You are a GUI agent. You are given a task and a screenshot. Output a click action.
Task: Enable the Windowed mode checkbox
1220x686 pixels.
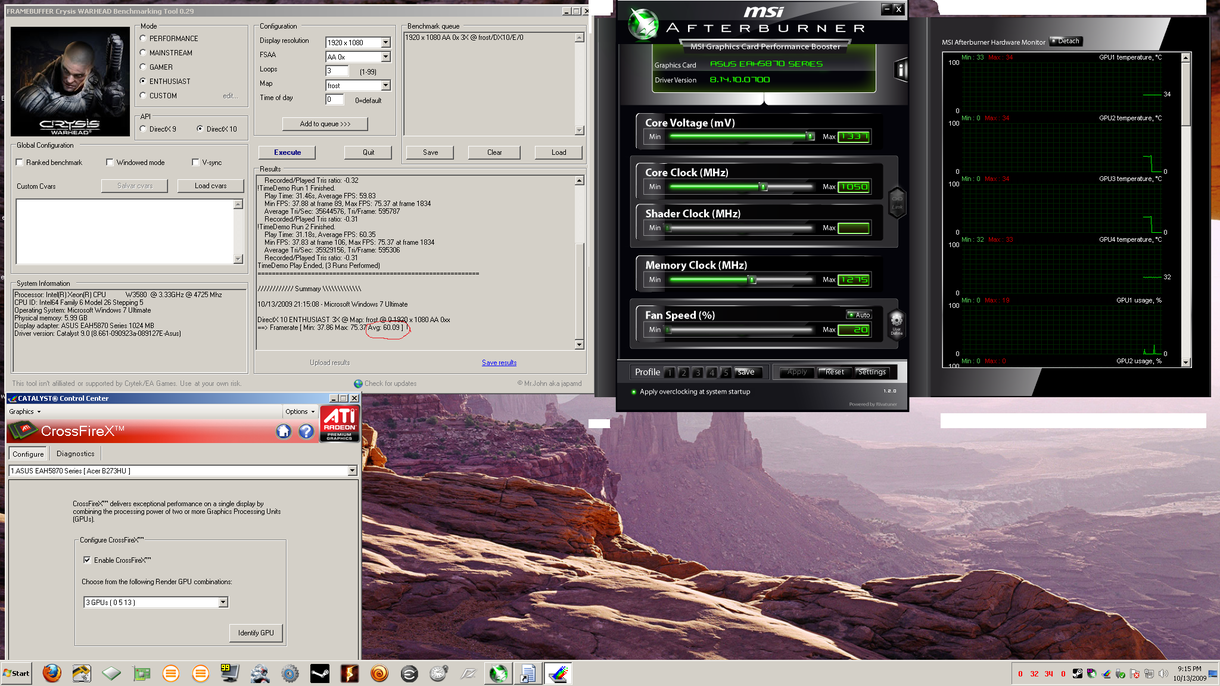click(109, 162)
